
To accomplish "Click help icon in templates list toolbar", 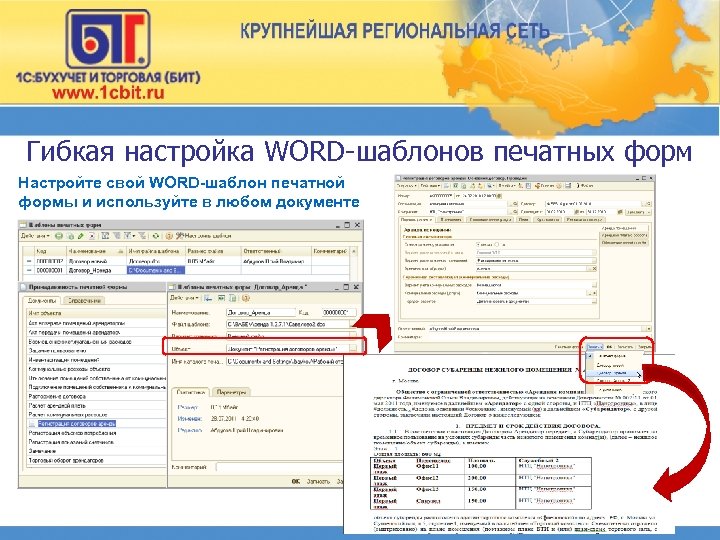I will tap(169, 236).
